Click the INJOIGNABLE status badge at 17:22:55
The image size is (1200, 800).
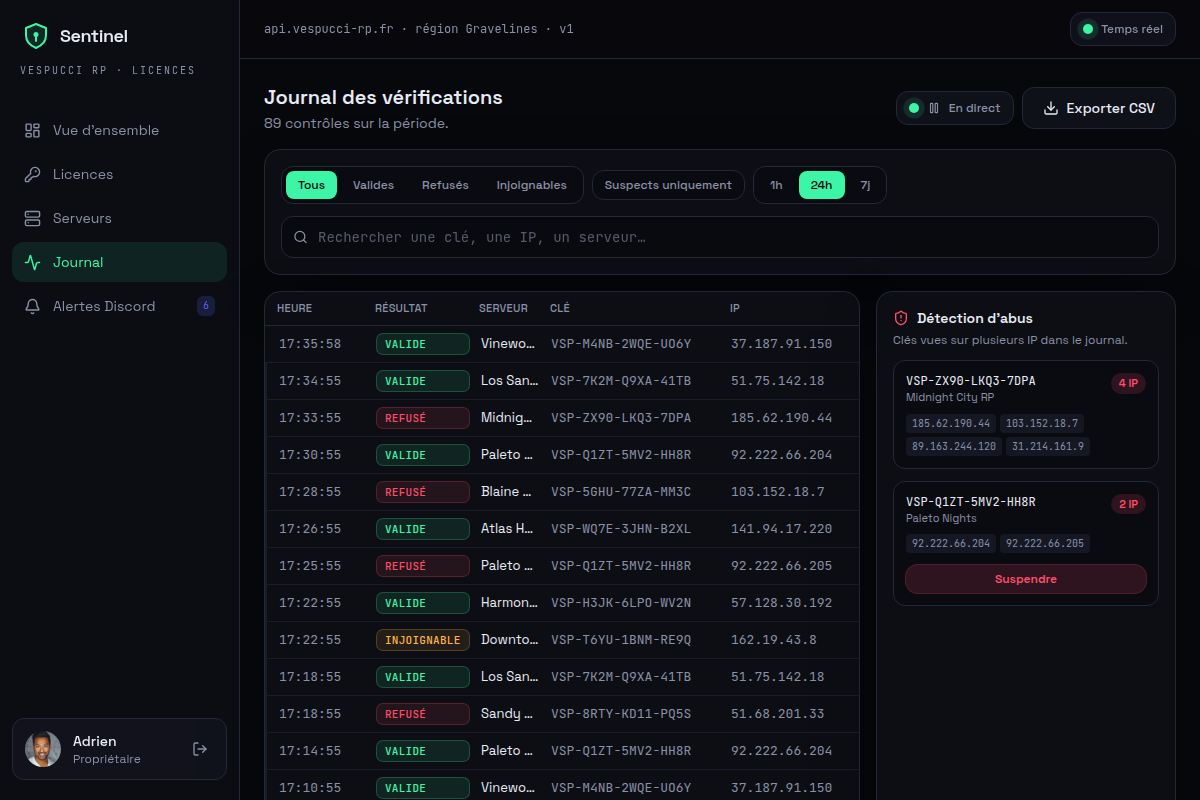(x=423, y=640)
